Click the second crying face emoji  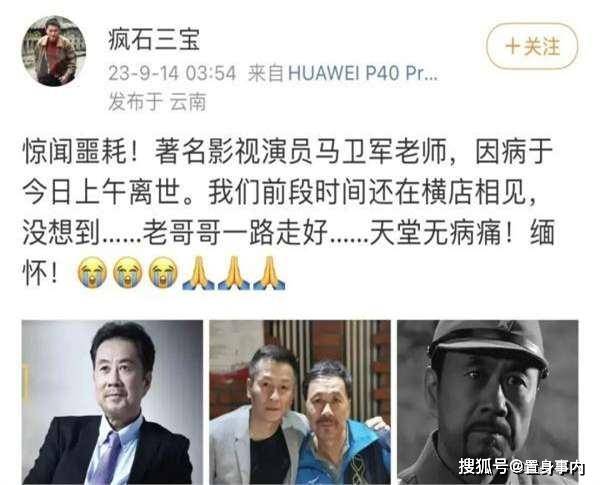tap(127, 272)
